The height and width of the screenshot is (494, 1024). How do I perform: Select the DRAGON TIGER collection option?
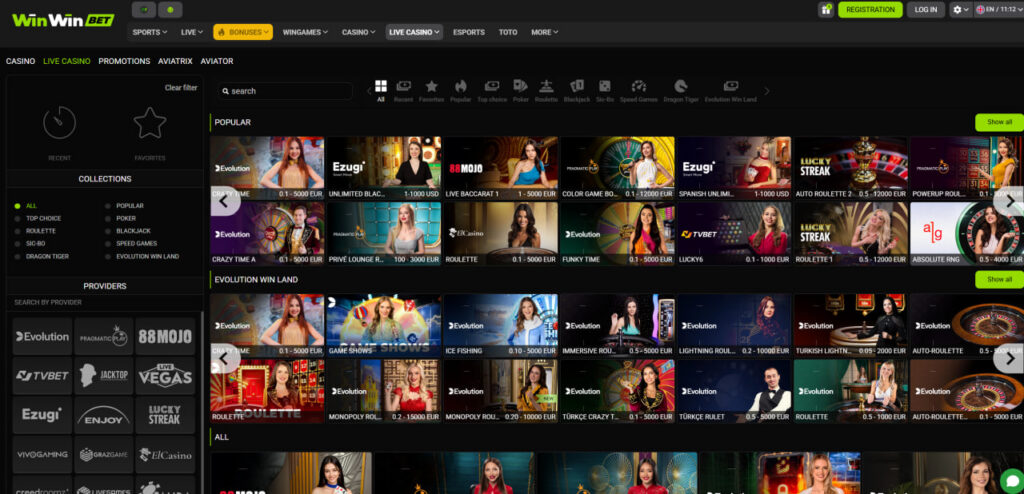click(x=42, y=256)
